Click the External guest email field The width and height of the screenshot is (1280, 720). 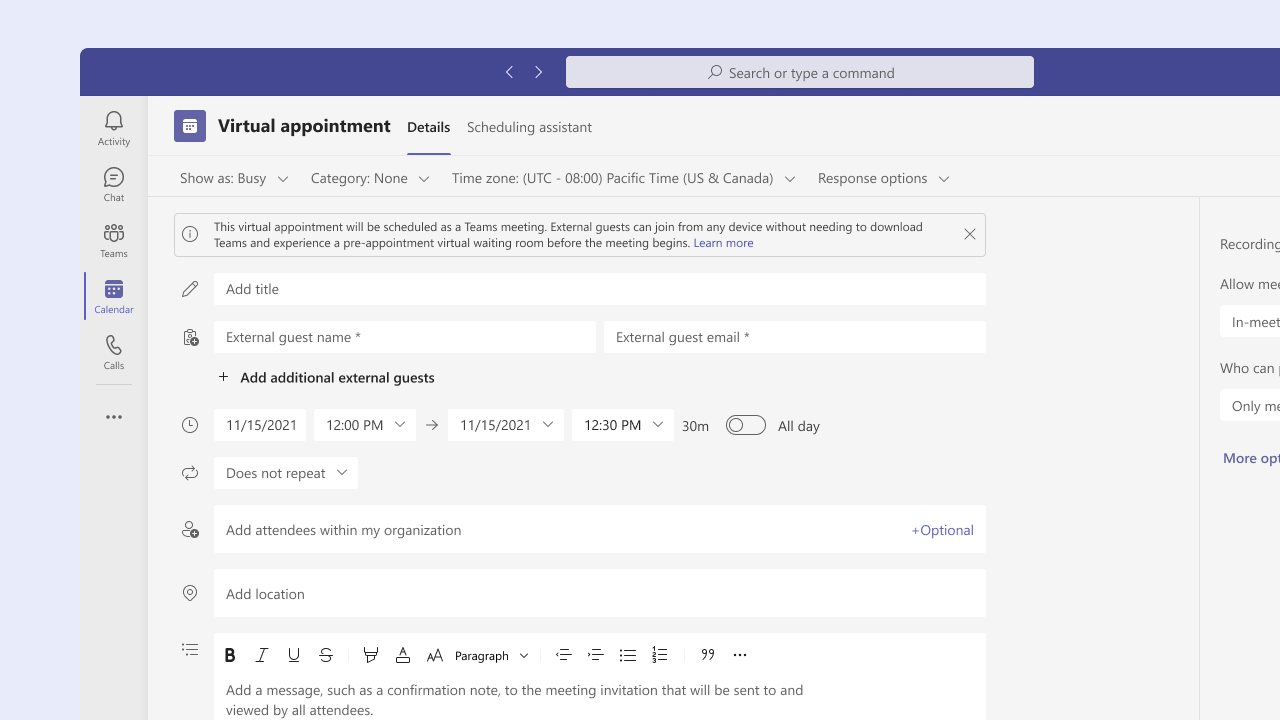tap(795, 337)
